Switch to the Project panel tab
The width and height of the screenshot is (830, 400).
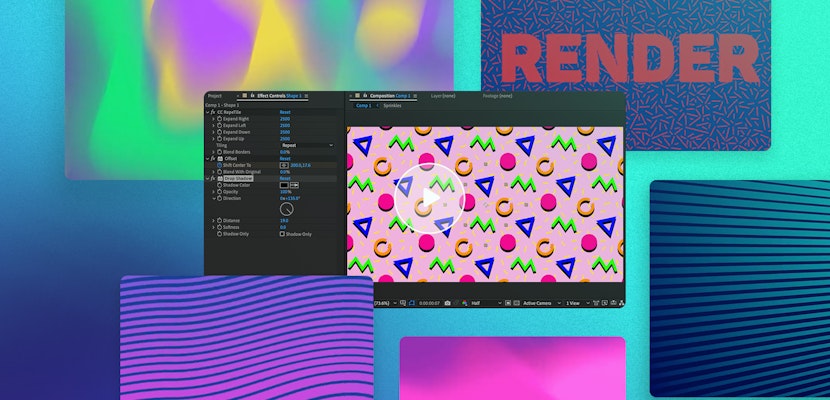point(214,96)
